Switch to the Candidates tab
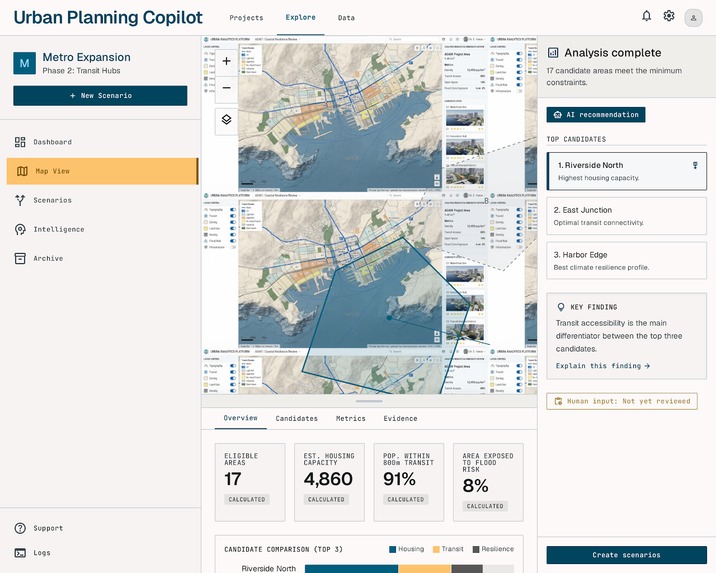 pos(296,418)
